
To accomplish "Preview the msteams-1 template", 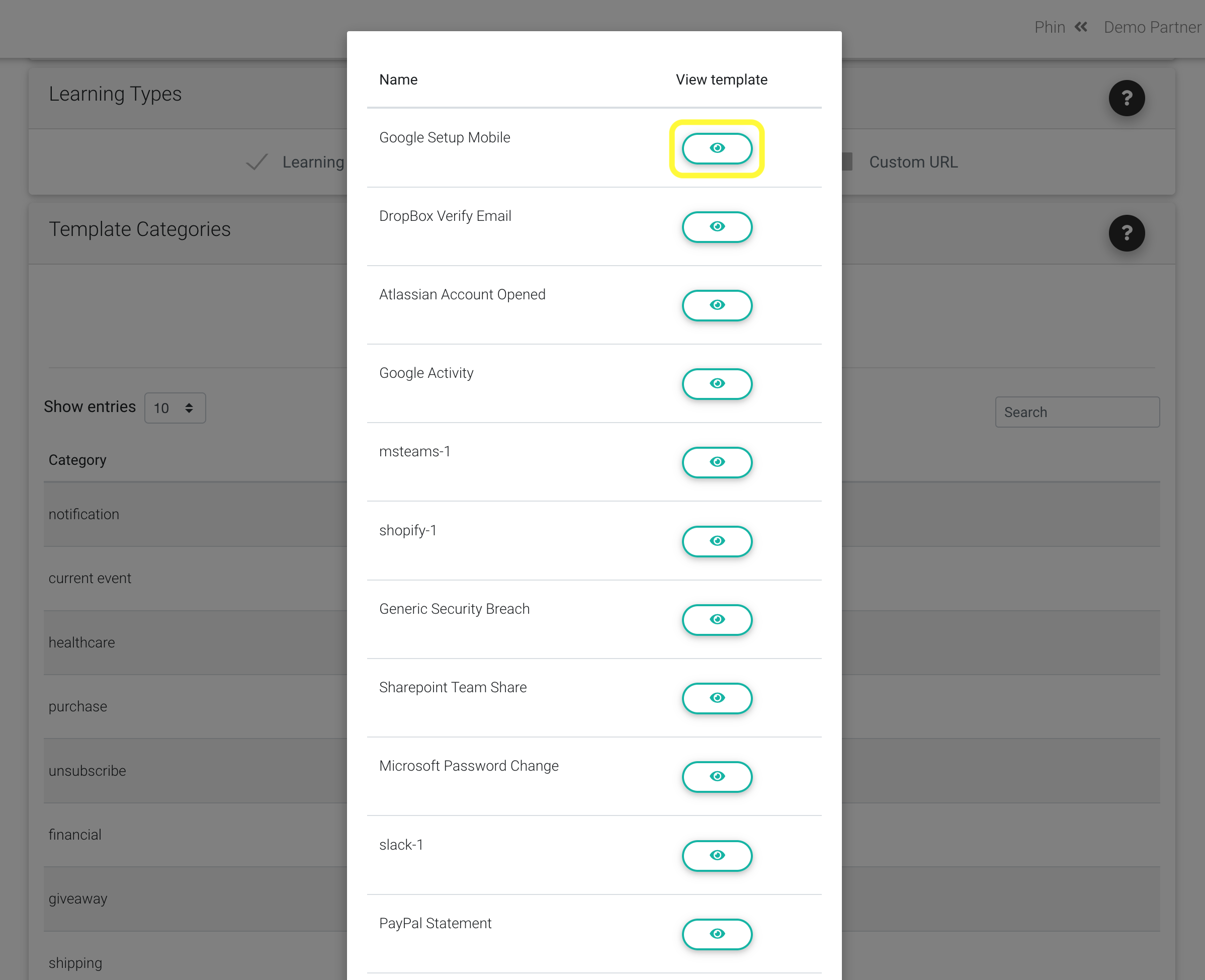I will click(x=717, y=462).
